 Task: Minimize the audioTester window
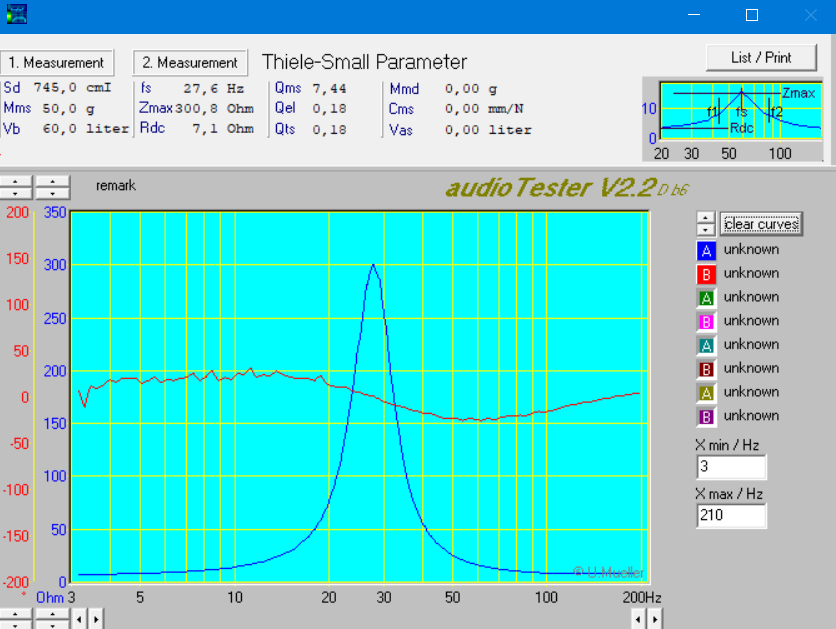694,15
